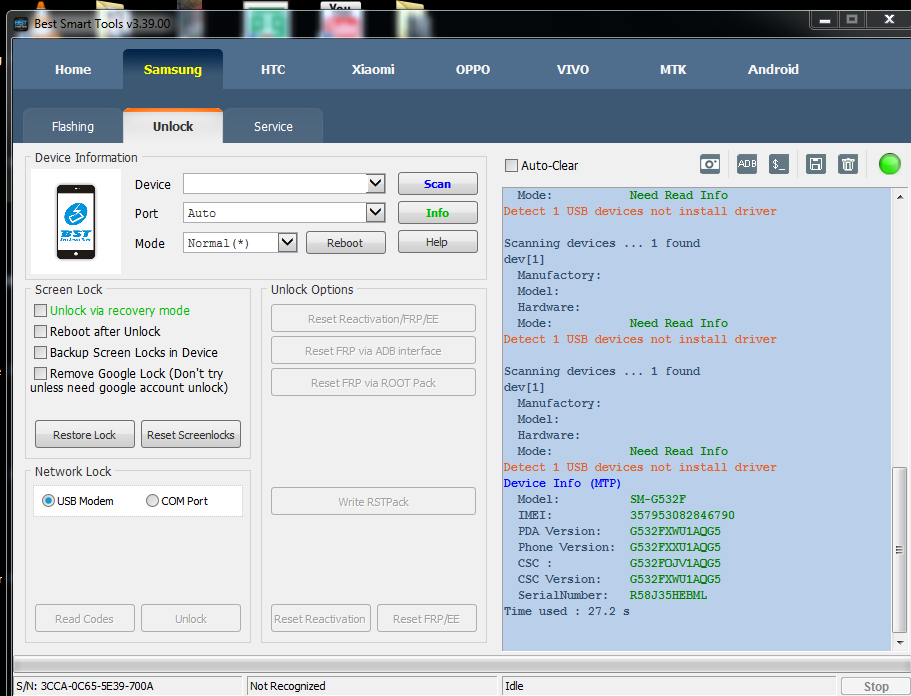This screenshot has height=696, width=911.
Task: Close the Best Smart Tools window
Action: coord(889,20)
